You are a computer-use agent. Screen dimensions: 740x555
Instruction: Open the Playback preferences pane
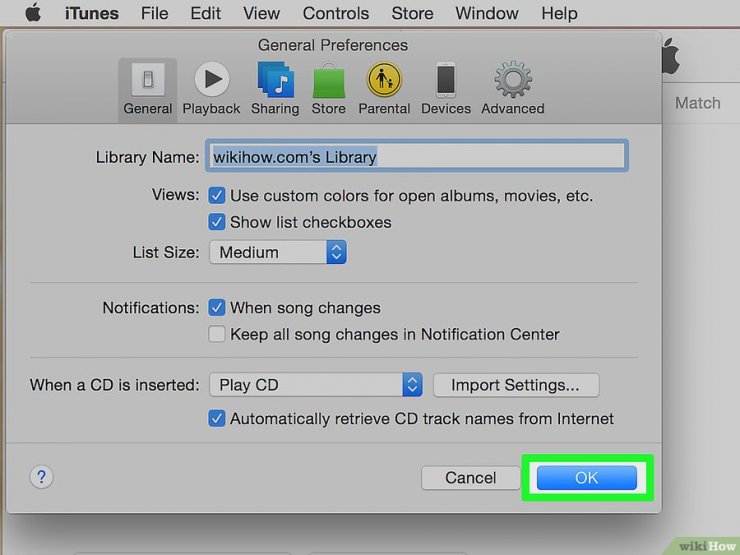pos(211,90)
